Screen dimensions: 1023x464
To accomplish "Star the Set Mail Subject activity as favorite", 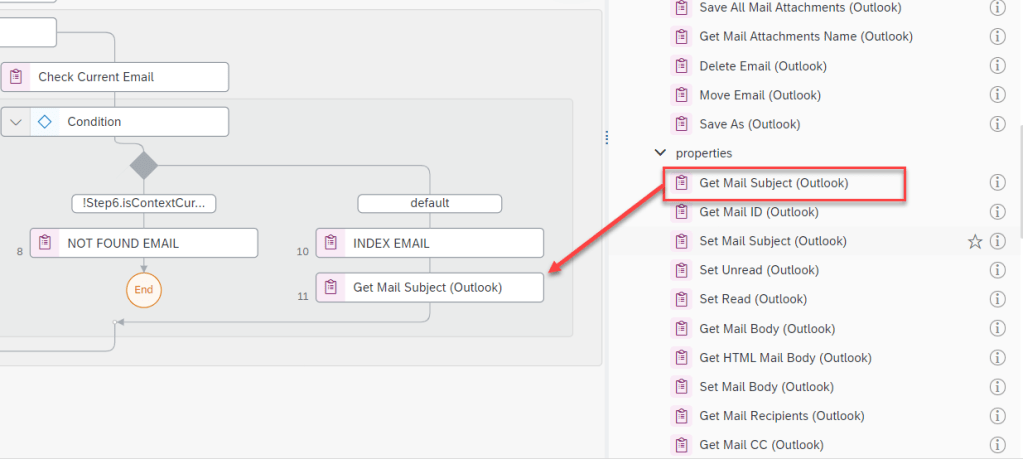I will click(975, 241).
